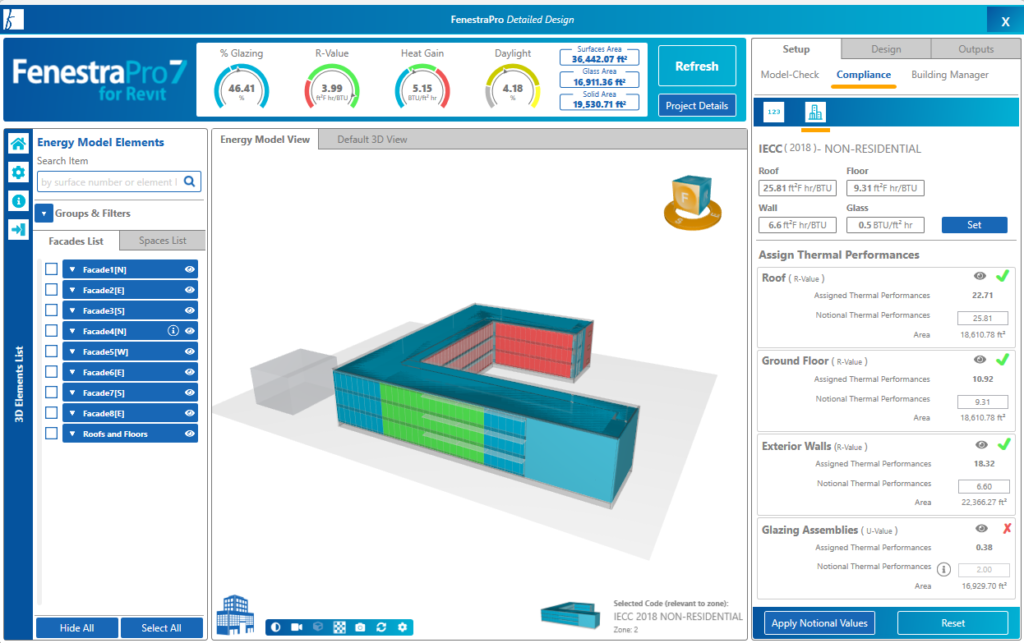Toggle the half-circle contrast icon in view toolbar
The height and width of the screenshot is (643, 1024).
coord(276,627)
